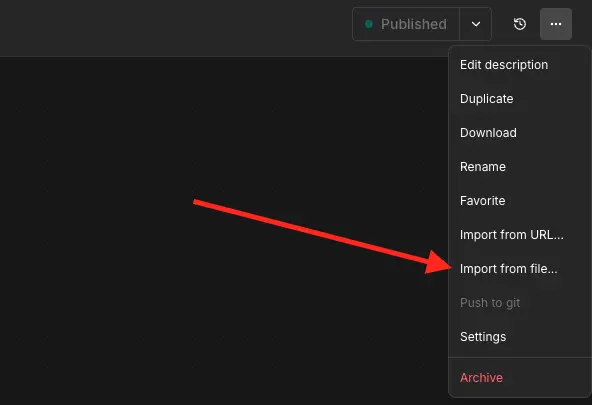Choose Archive at the menu bottom
This screenshot has height=405, width=592.
coord(519,378)
